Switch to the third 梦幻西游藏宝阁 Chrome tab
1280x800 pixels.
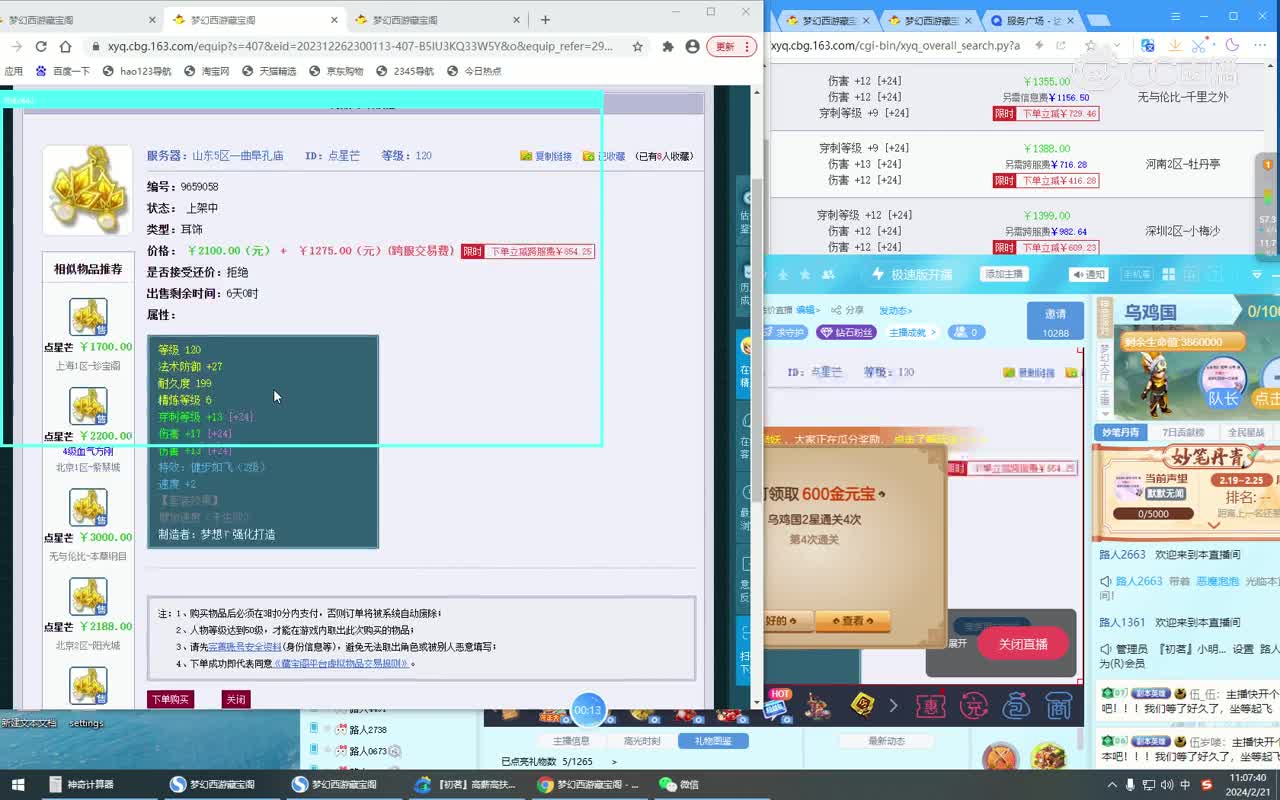click(435, 19)
